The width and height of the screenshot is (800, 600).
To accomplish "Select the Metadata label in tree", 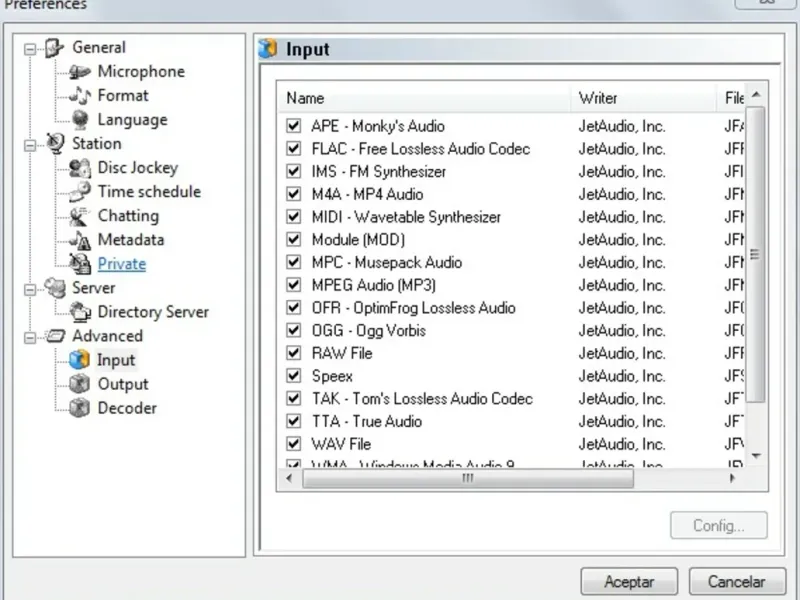I will point(131,239).
